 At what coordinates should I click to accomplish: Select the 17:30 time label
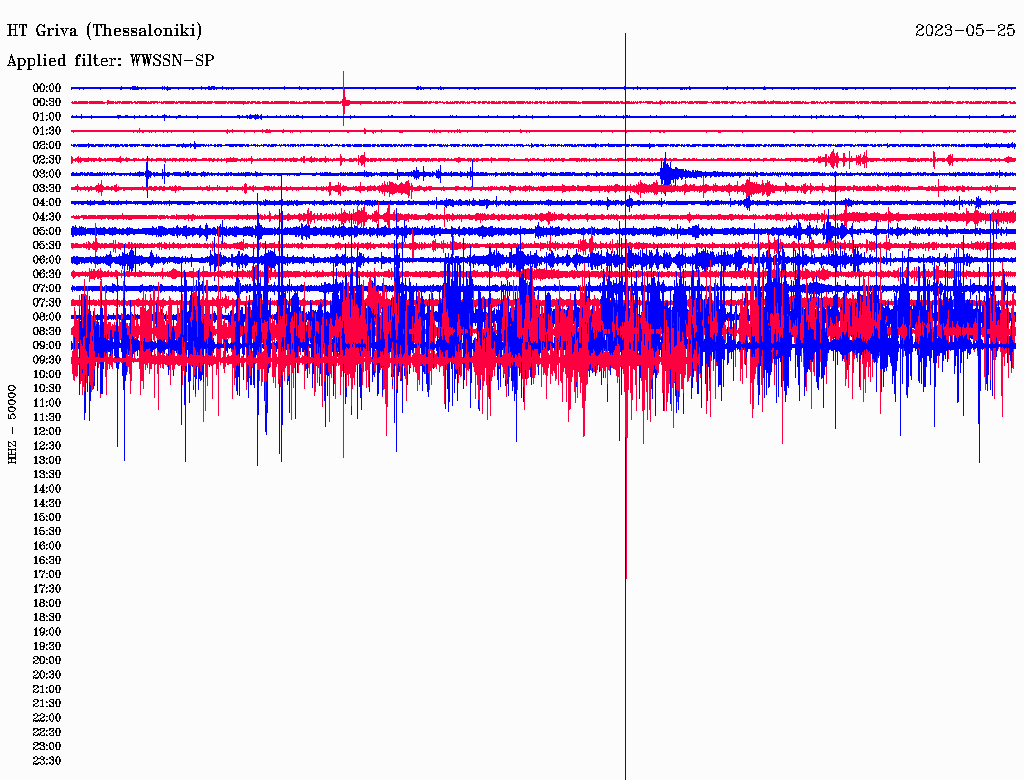[x=47, y=589]
